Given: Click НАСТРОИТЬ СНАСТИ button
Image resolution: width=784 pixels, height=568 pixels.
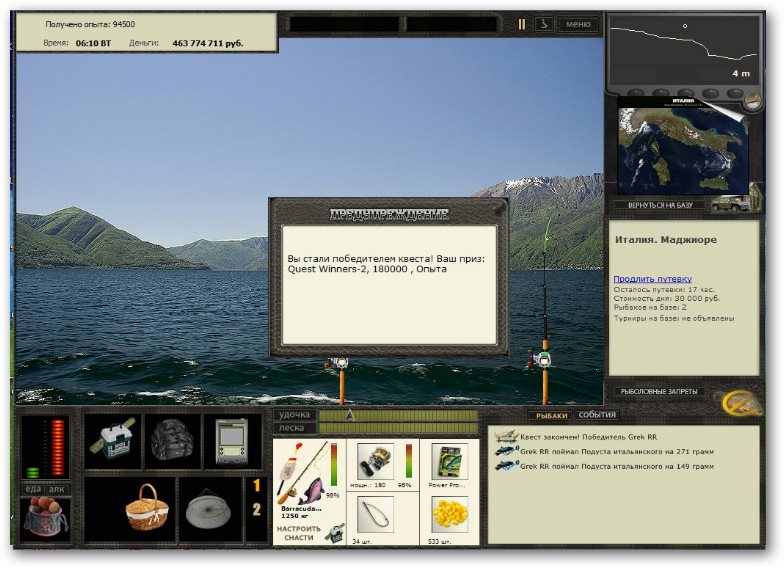Looking at the screenshot, I should (x=298, y=533).
